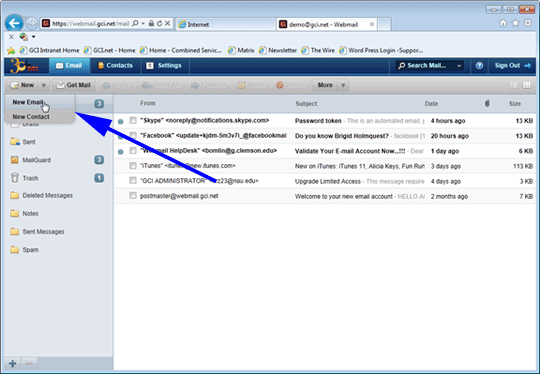
Task: Sort messages by the Subject column header
Action: point(306,104)
